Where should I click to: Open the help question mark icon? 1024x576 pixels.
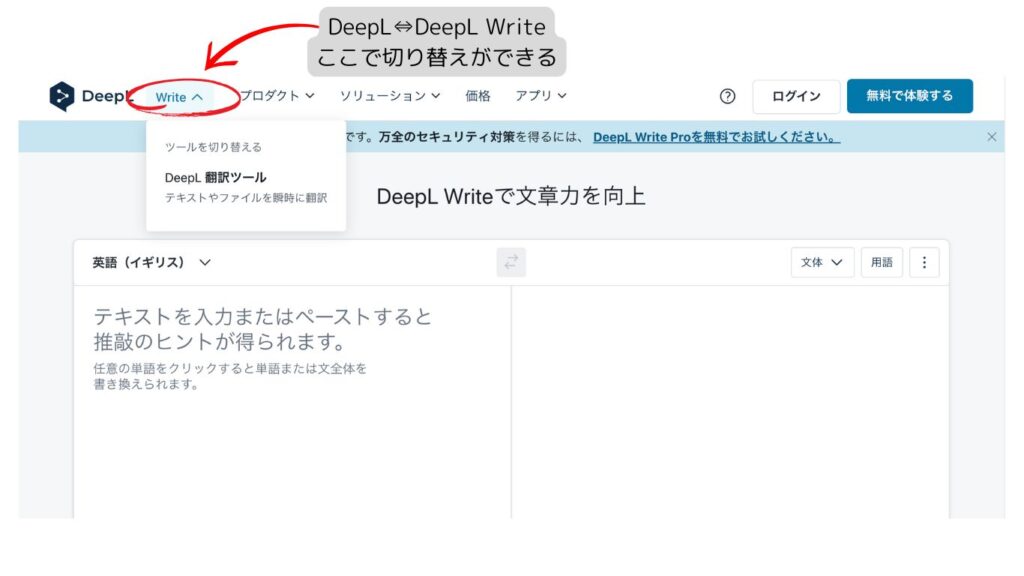[728, 97]
